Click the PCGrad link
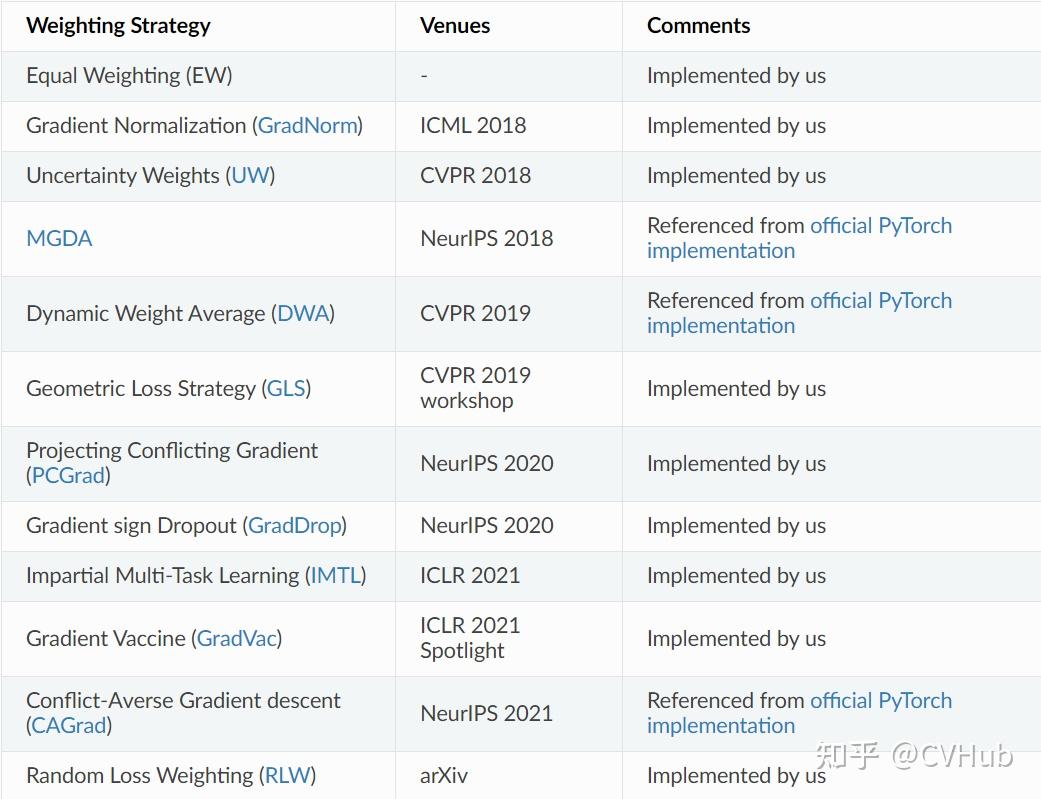The width and height of the screenshot is (1041, 799). coord(68,476)
